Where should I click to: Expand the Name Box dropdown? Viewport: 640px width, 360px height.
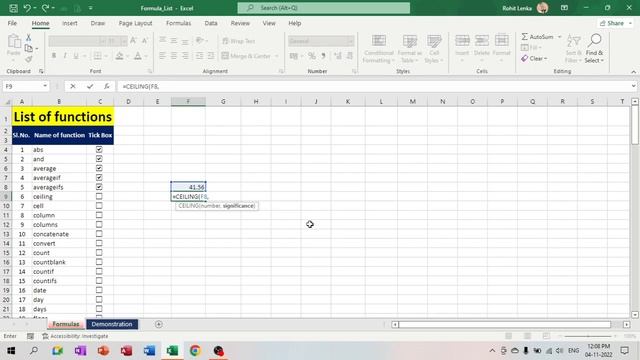[45, 86]
